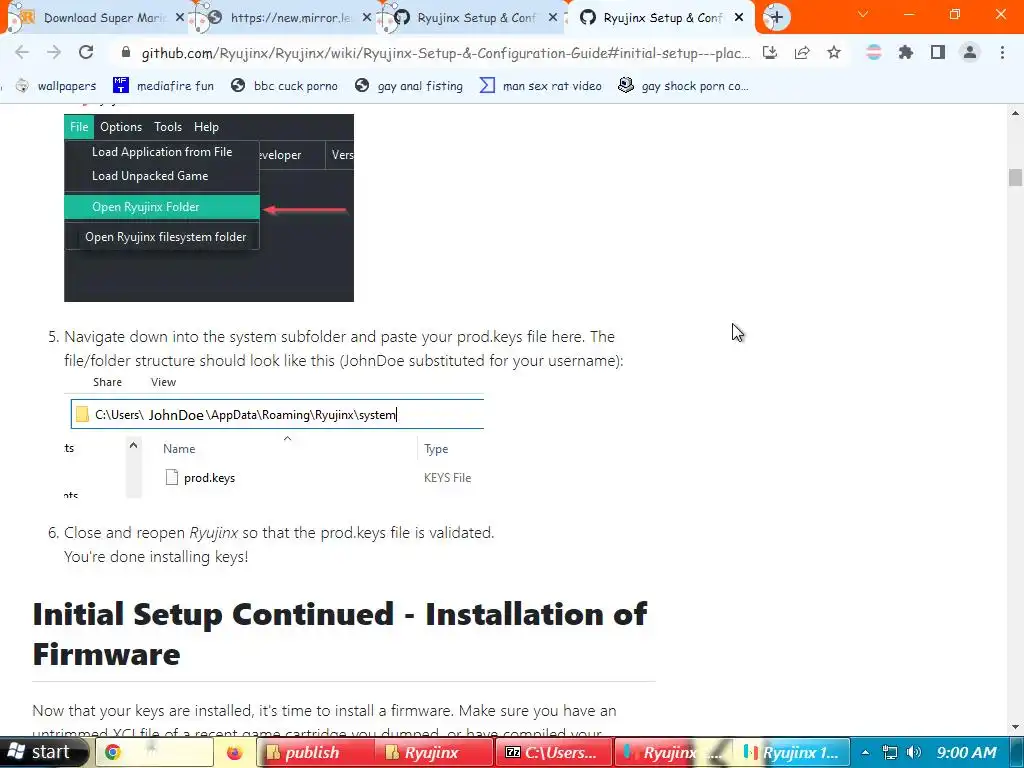Screen dimensions: 1024x768
Task: Open the Extensions puzzle-piece menu
Action: point(906,52)
